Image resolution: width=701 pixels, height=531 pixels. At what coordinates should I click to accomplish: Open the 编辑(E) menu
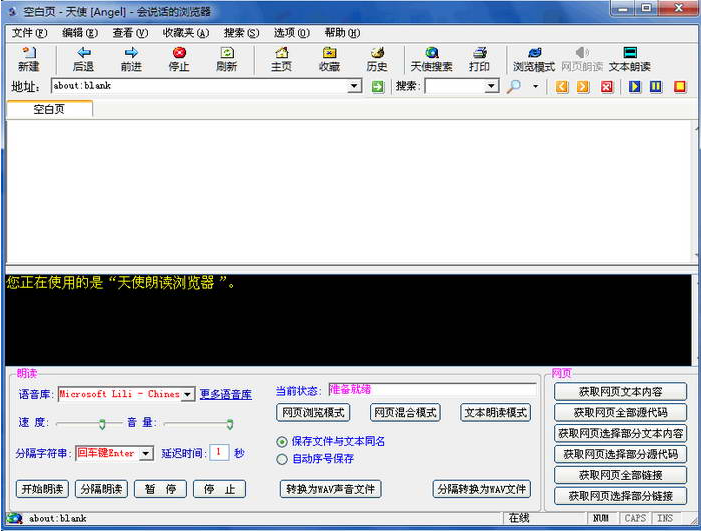pyautogui.click(x=80, y=33)
